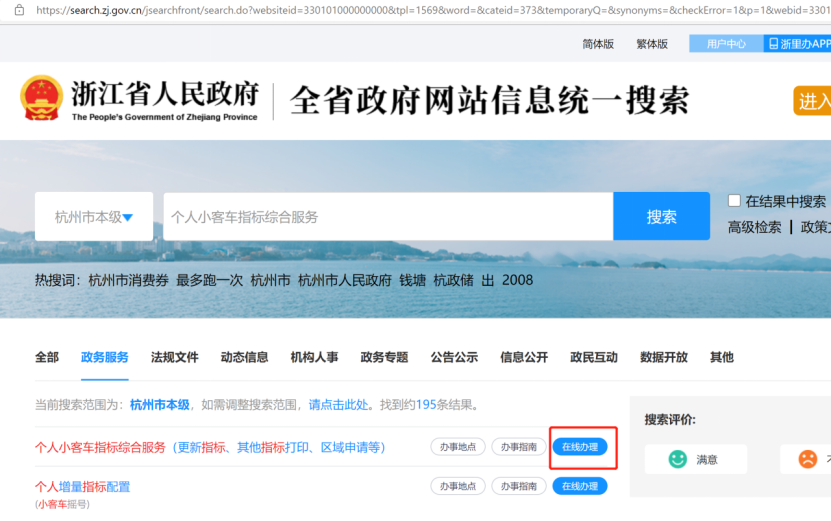The width and height of the screenshot is (831, 521).
Task: Click the green smiley 满意 rating icon
Action: click(678, 459)
